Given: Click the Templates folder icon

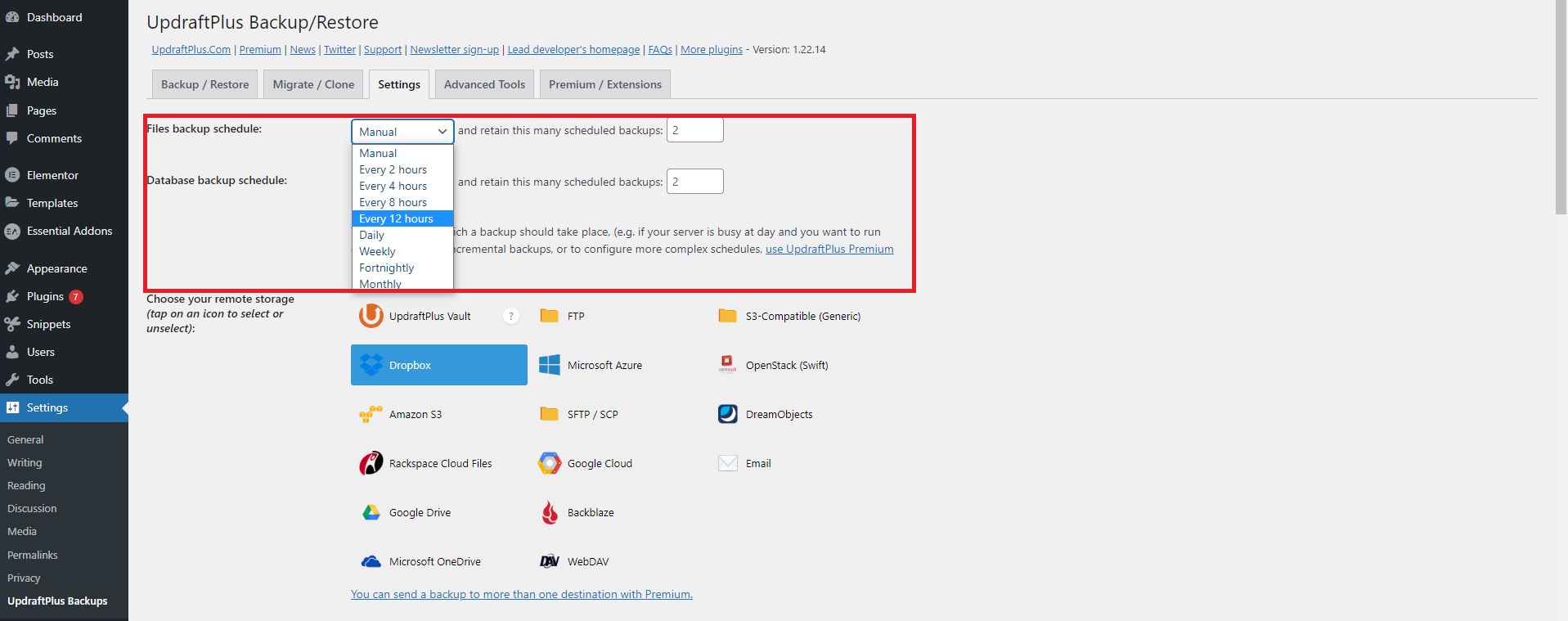Looking at the screenshot, I should click(x=12, y=203).
